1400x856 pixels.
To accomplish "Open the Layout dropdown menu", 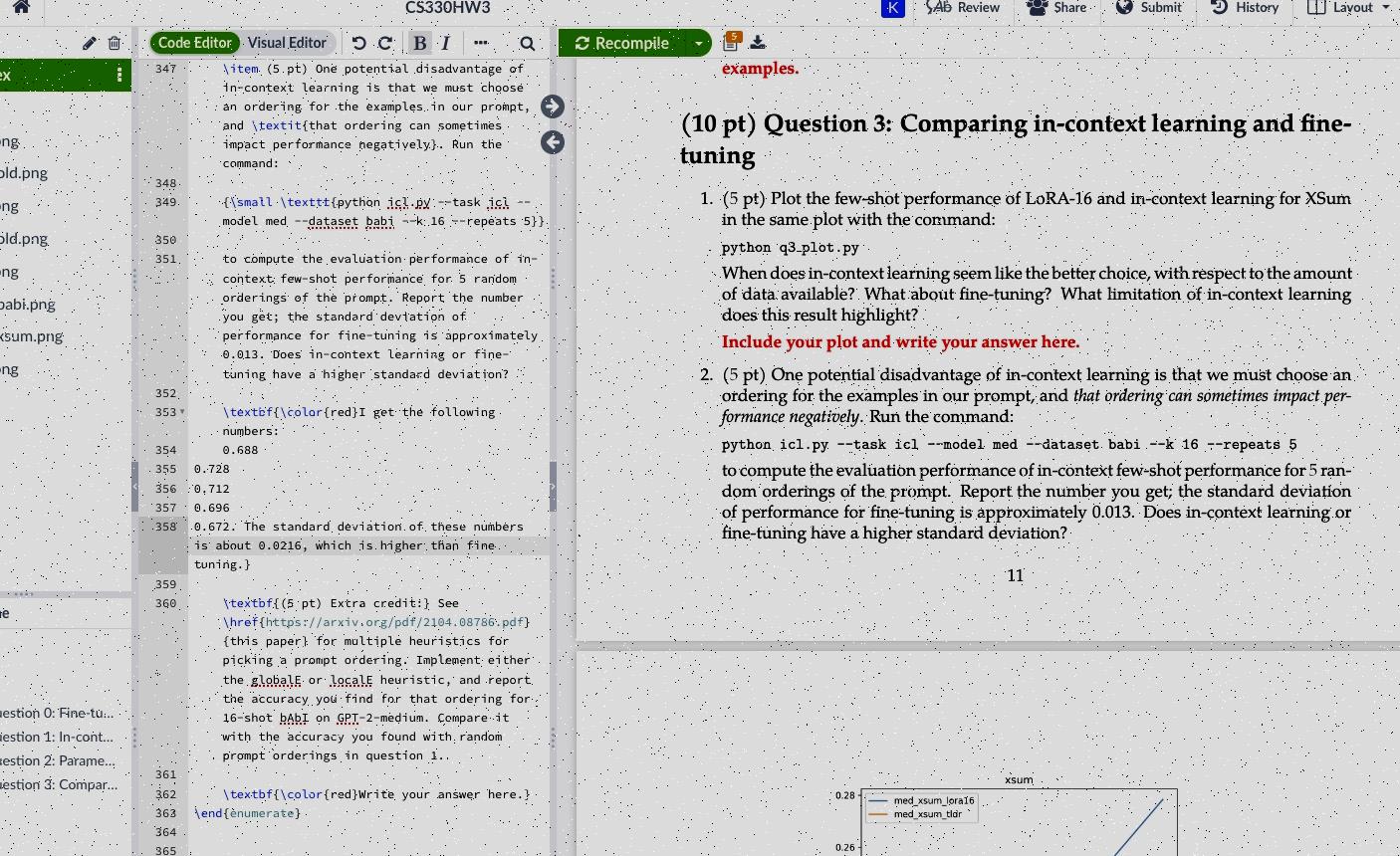I will coord(1349,8).
